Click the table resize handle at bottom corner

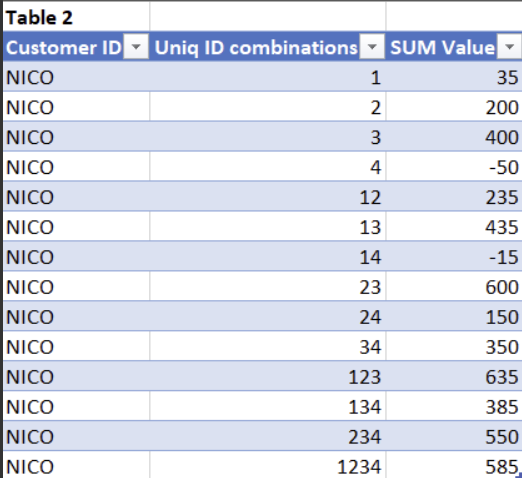(x=519, y=475)
